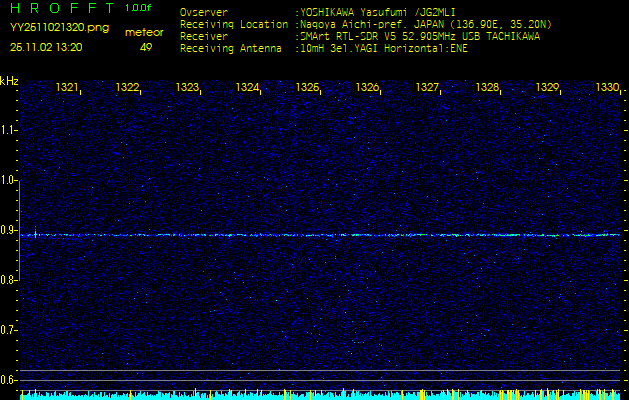629x400 pixels.
Task: Click the 0.9 frequency axis label
Action: coord(9,230)
